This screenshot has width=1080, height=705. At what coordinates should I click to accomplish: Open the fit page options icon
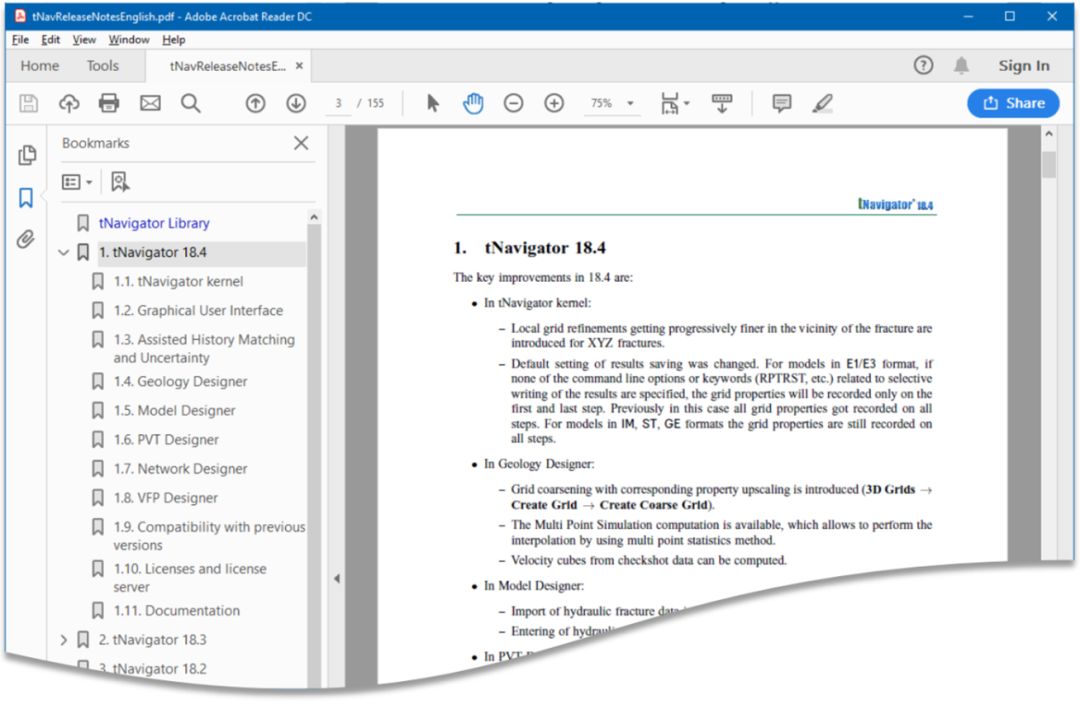tap(674, 103)
